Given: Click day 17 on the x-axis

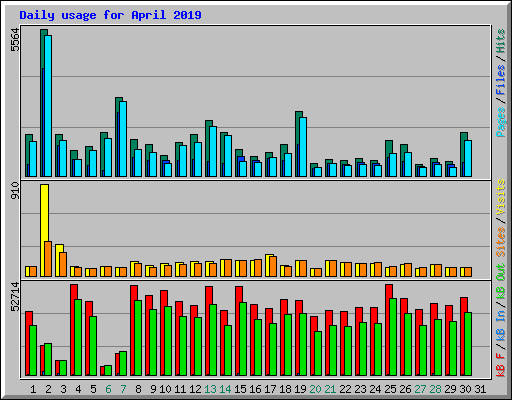Looking at the screenshot, I should (270, 389).
